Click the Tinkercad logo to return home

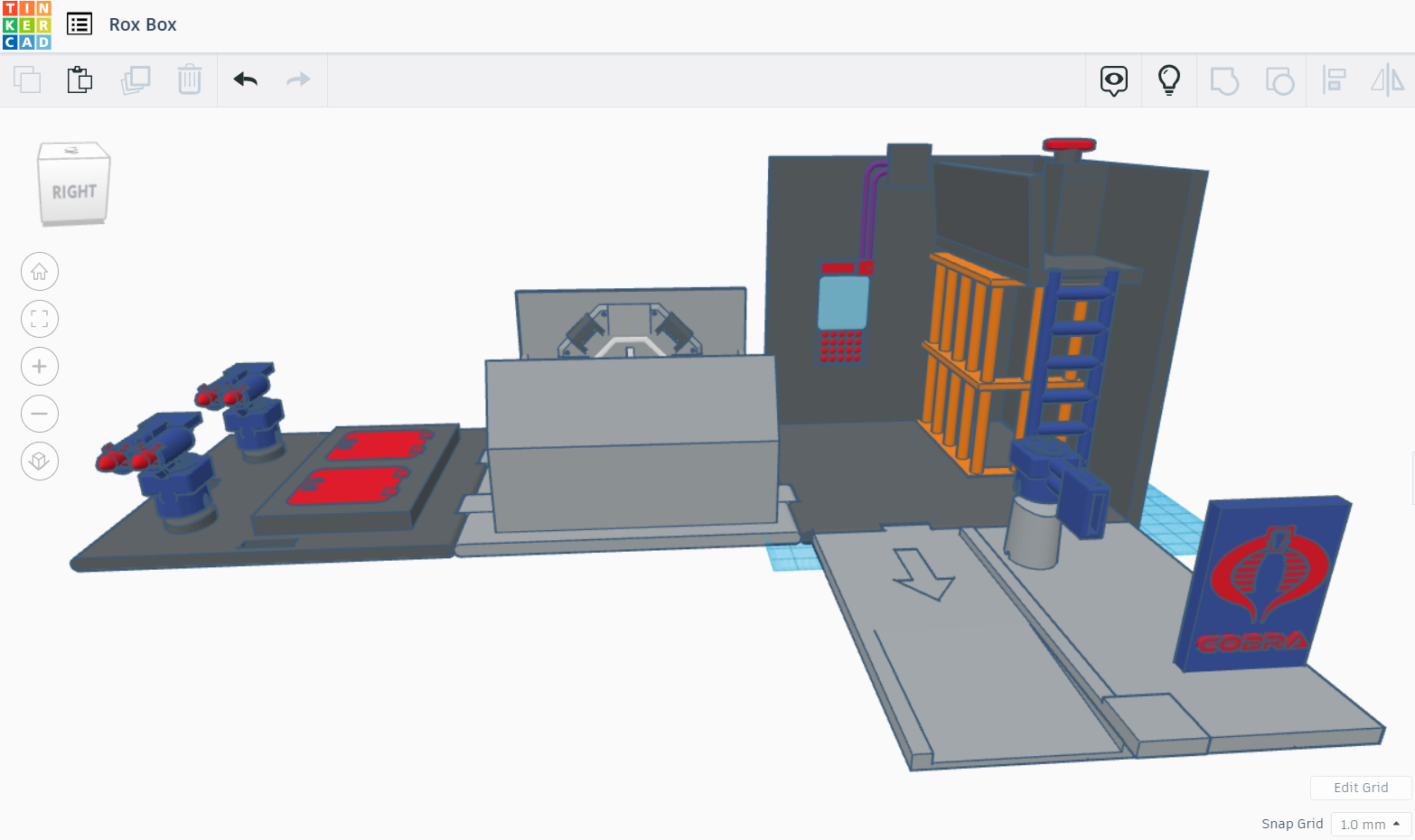point(25,23)
